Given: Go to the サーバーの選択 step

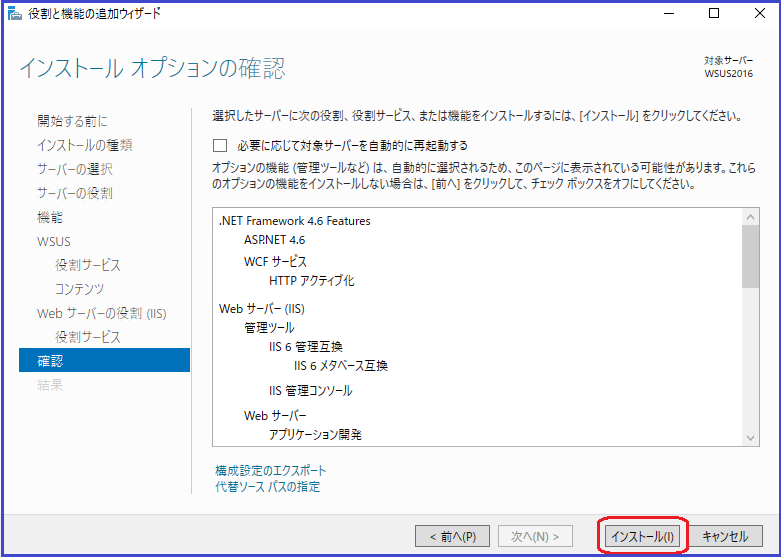Looking at the screenshot, I should click(x=75, y=169).
